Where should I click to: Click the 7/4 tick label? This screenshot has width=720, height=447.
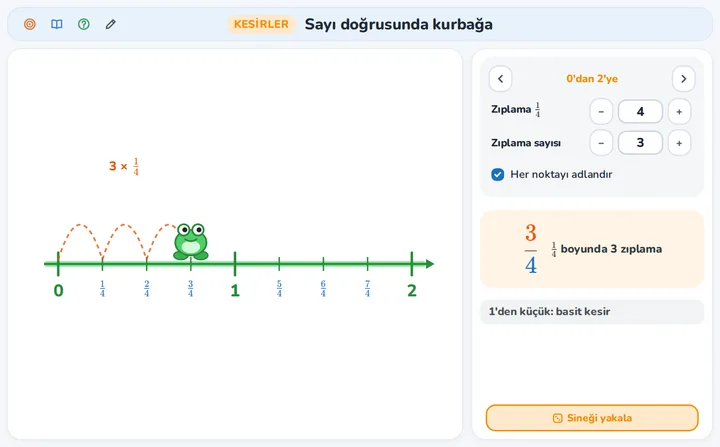coord(367,289)
